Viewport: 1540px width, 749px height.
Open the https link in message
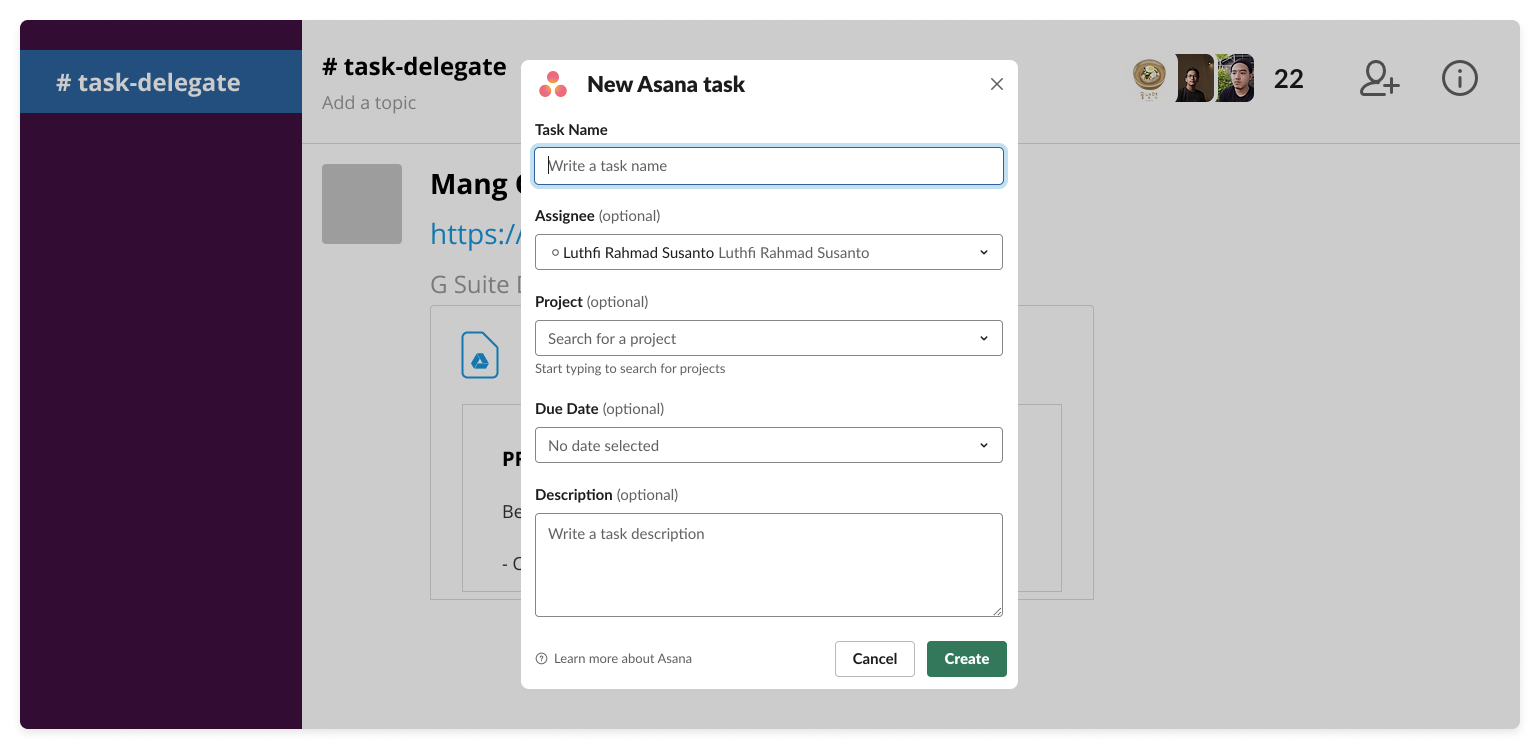tap(476, 233)
